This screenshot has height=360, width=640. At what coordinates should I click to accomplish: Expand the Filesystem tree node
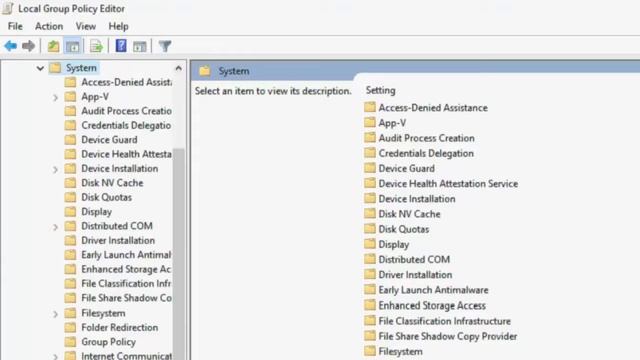tap(55, 314)
